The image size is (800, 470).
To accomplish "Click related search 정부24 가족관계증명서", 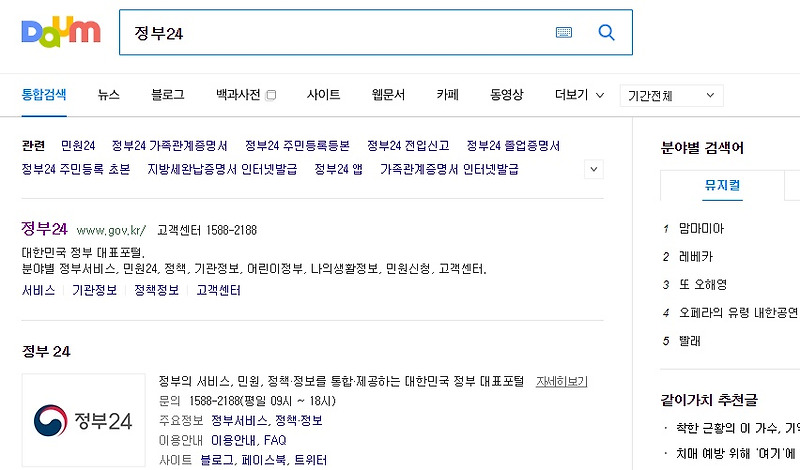I will pyautogui.click(x=169, y=146).
